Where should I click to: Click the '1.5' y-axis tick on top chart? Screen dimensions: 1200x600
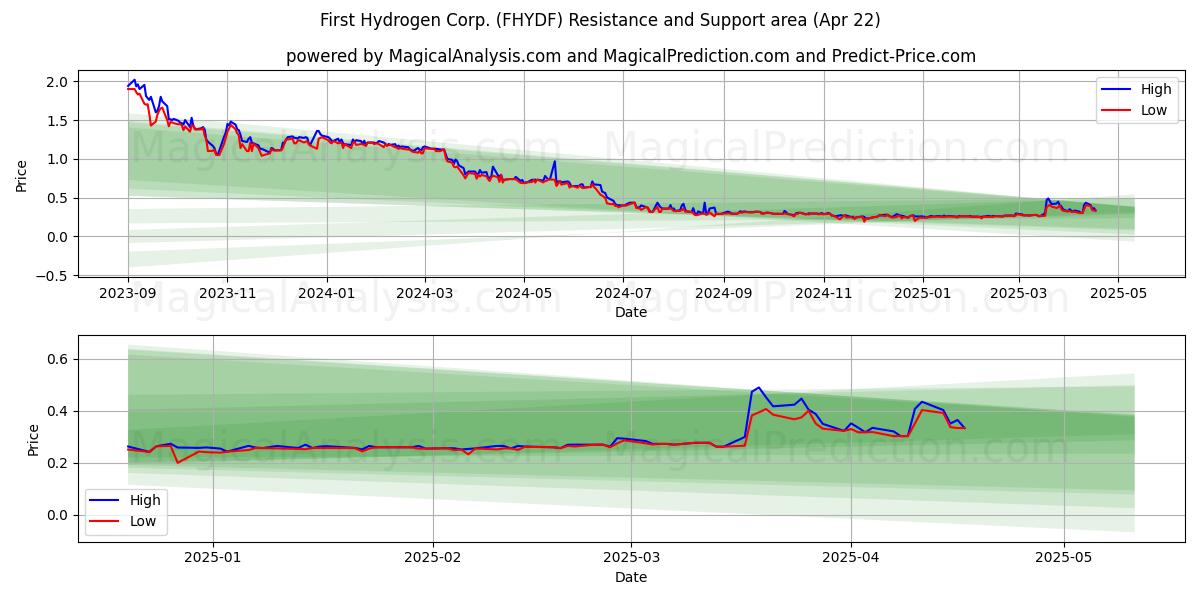pyautogui.click(x=57, y=121)
